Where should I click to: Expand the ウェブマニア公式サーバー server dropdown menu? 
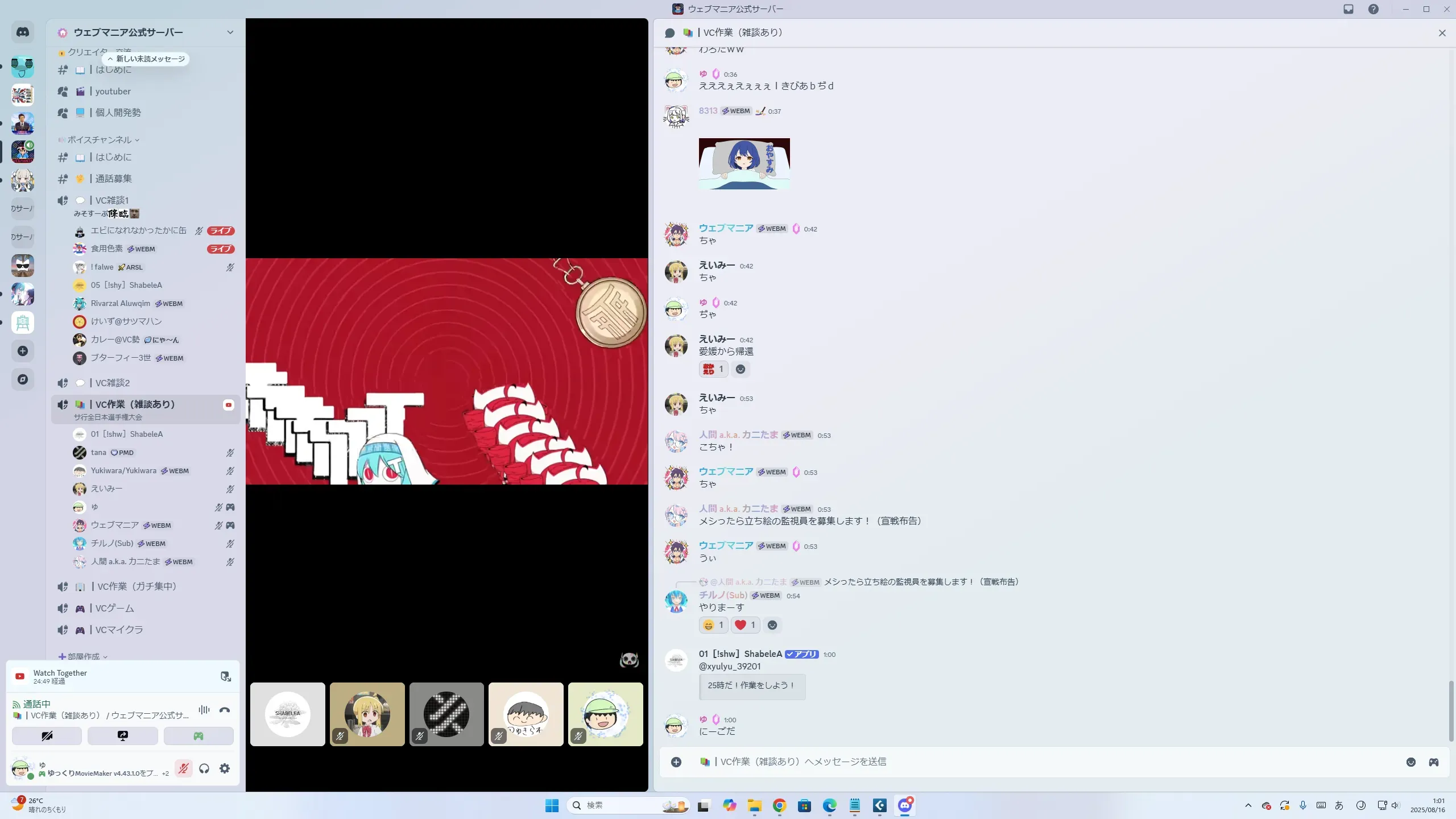[230, 32]
